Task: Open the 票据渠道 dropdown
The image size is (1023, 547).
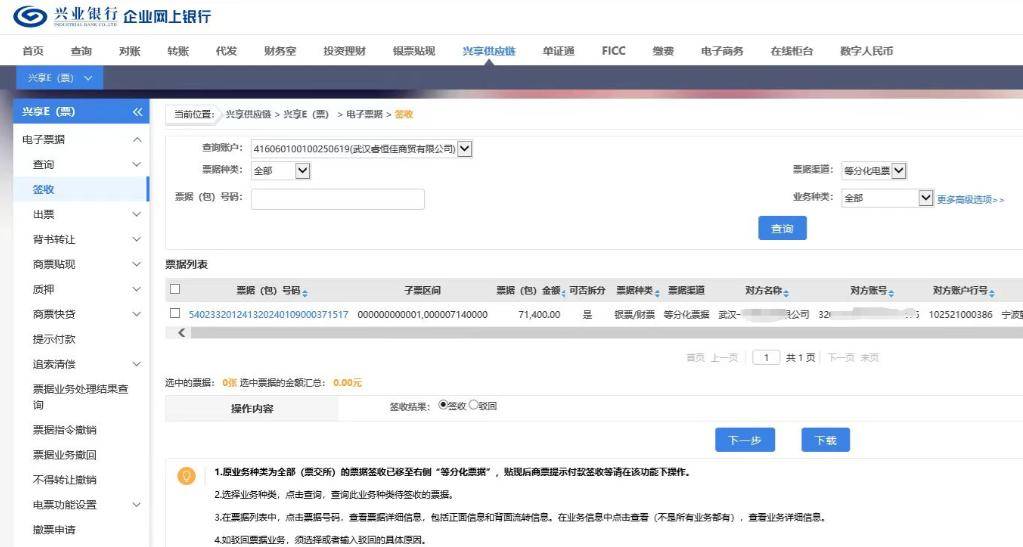Action: point(898,171)
